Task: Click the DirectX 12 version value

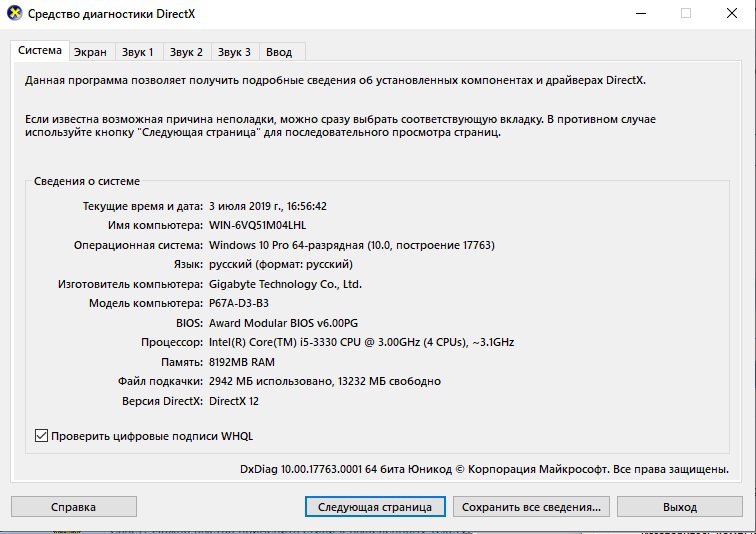Action: [234, 401]
